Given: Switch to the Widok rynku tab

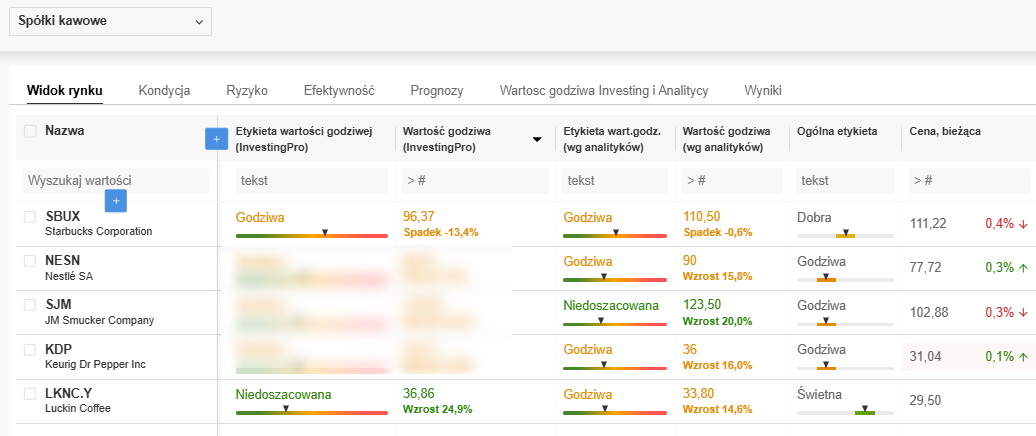Looking at the screenshot, I should click(x=65, y=91).
